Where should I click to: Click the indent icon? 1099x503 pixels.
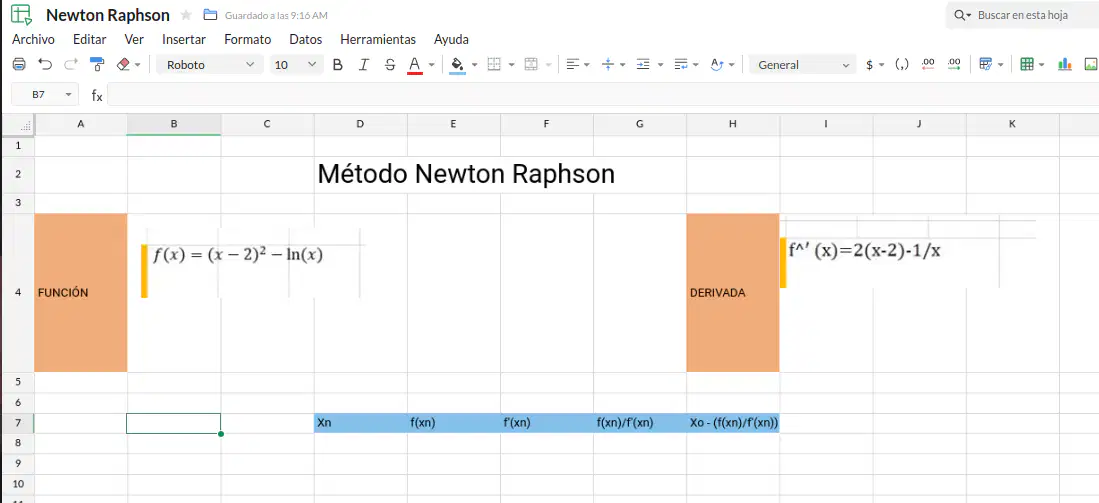coord(643,64)
